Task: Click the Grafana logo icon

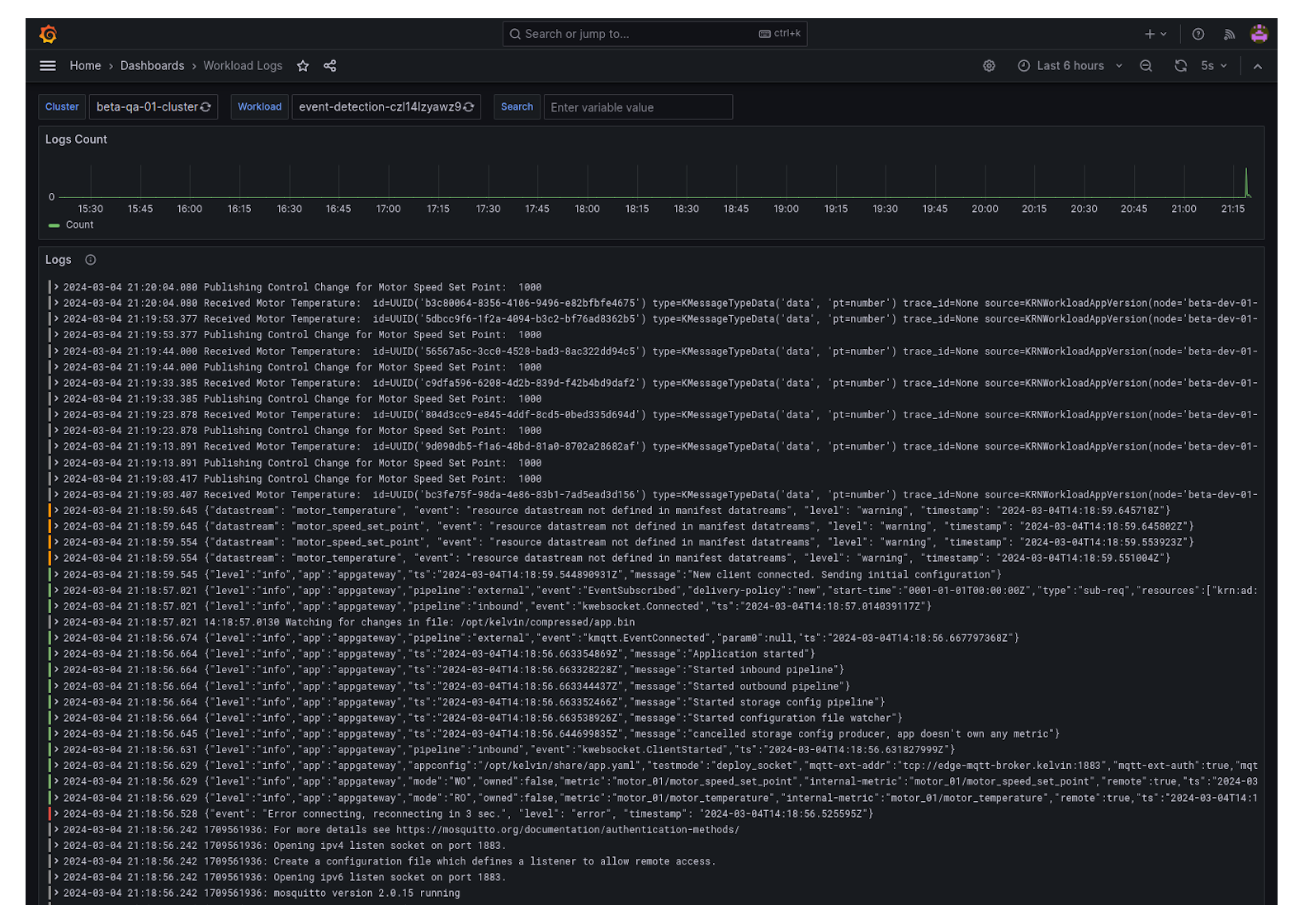Action: tap(48, 34)
